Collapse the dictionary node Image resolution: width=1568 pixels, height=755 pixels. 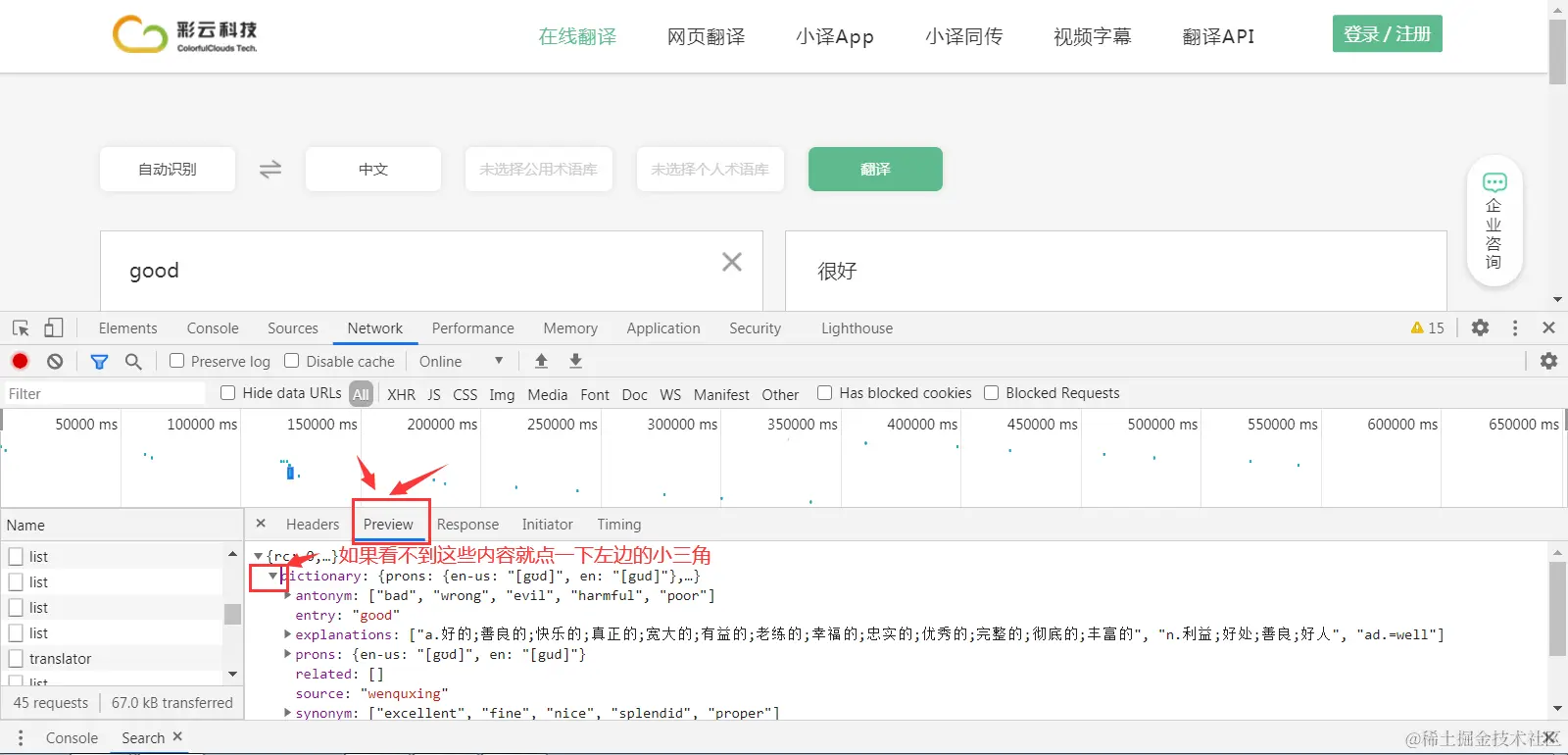[272, 577]
